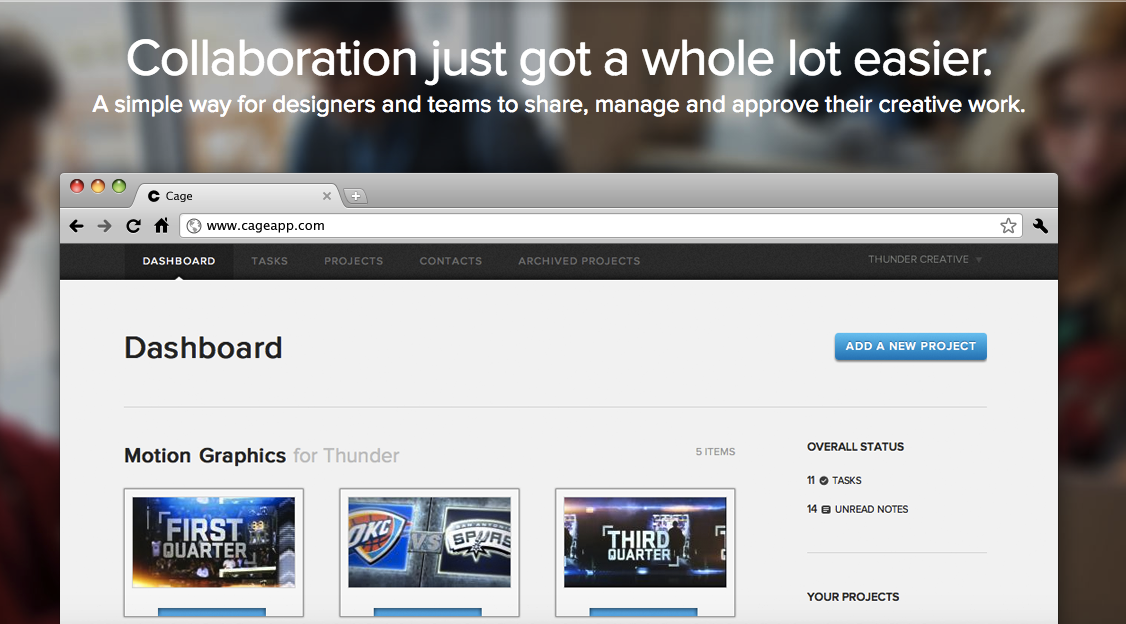Open a new tab with plus button
The width and height of the screenshot is (1126, 624).
tap(355, 196)
